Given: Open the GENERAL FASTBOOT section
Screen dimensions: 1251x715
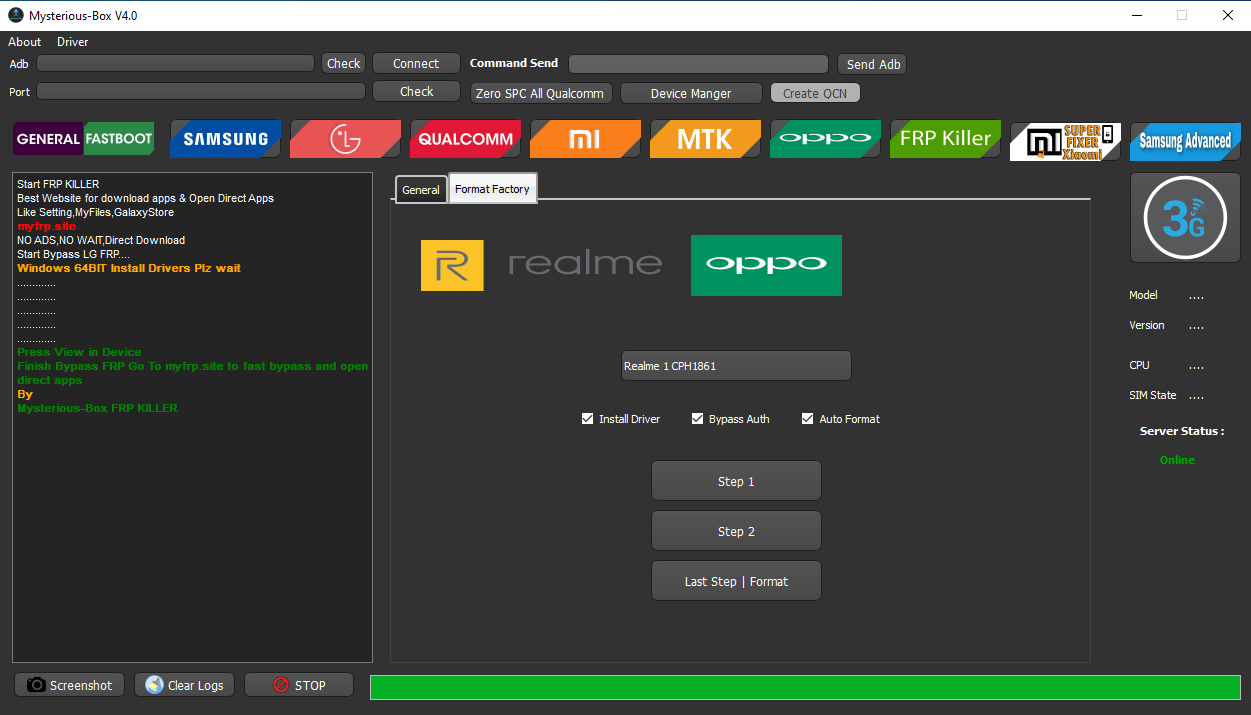Looking at the screenshot, I should pyautogui.click(x=82, y=139).
